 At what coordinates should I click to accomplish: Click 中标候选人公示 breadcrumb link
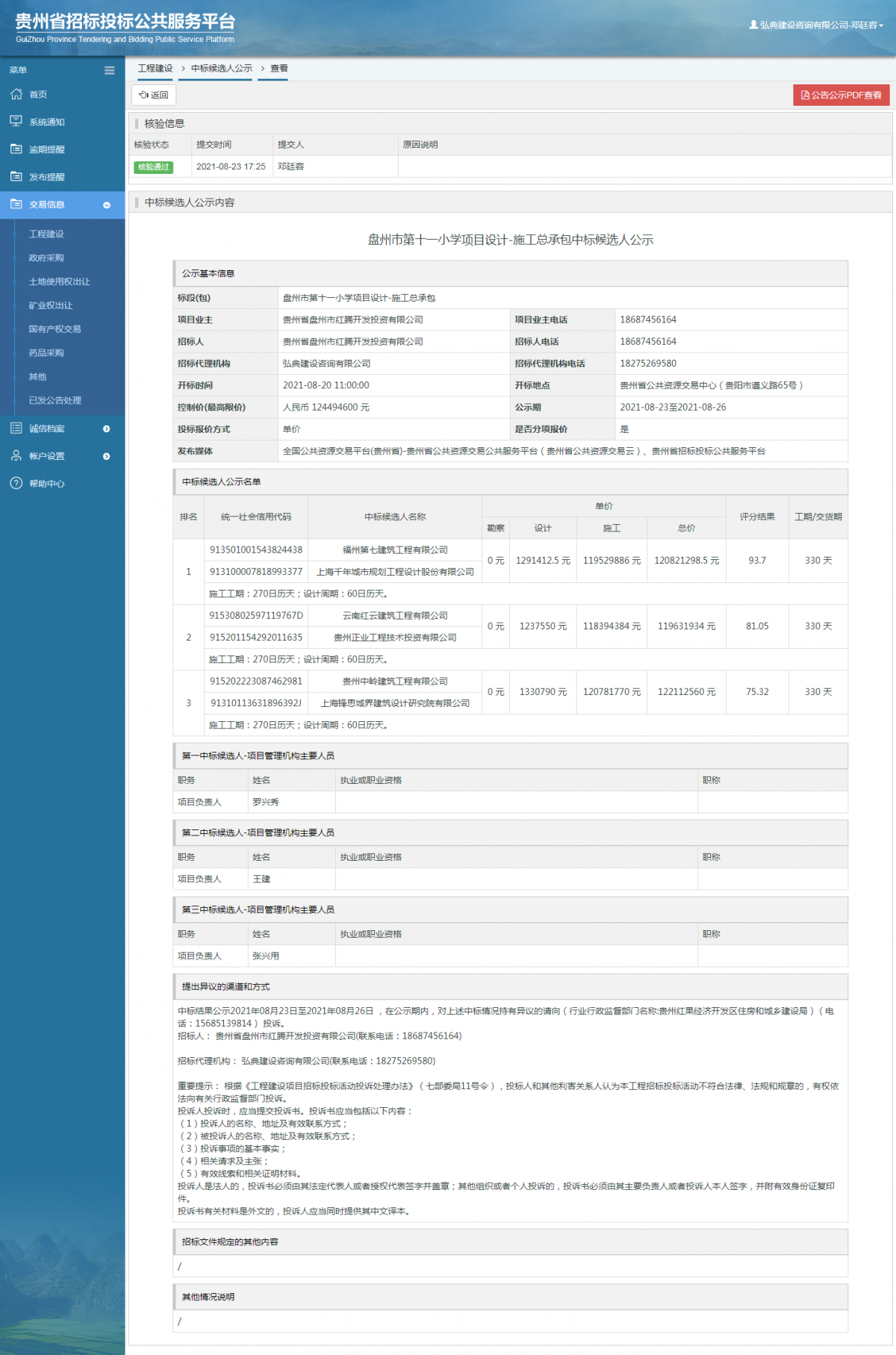tap(222, 68)
